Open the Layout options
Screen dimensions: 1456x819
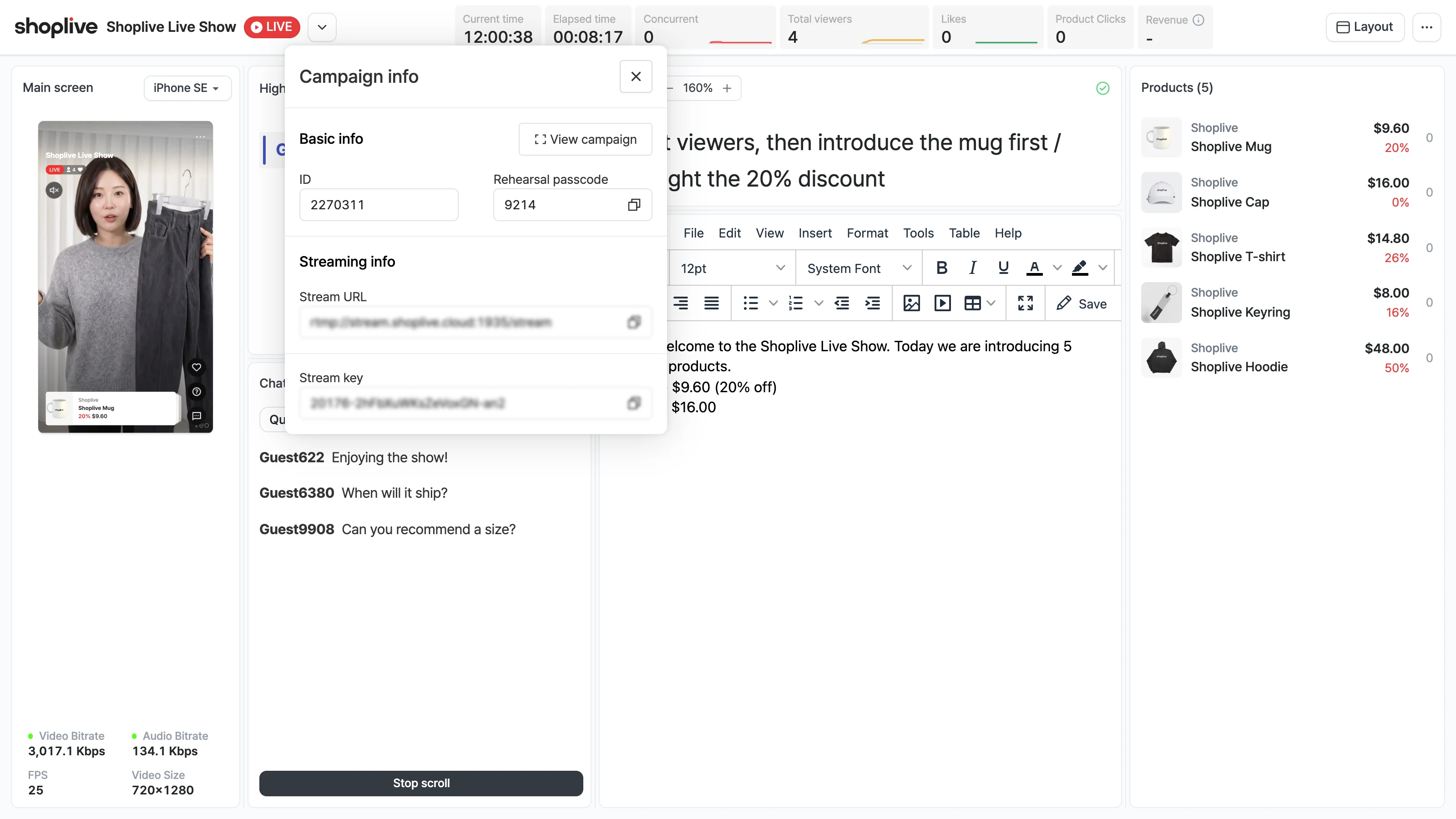(x=1365, y=27)
